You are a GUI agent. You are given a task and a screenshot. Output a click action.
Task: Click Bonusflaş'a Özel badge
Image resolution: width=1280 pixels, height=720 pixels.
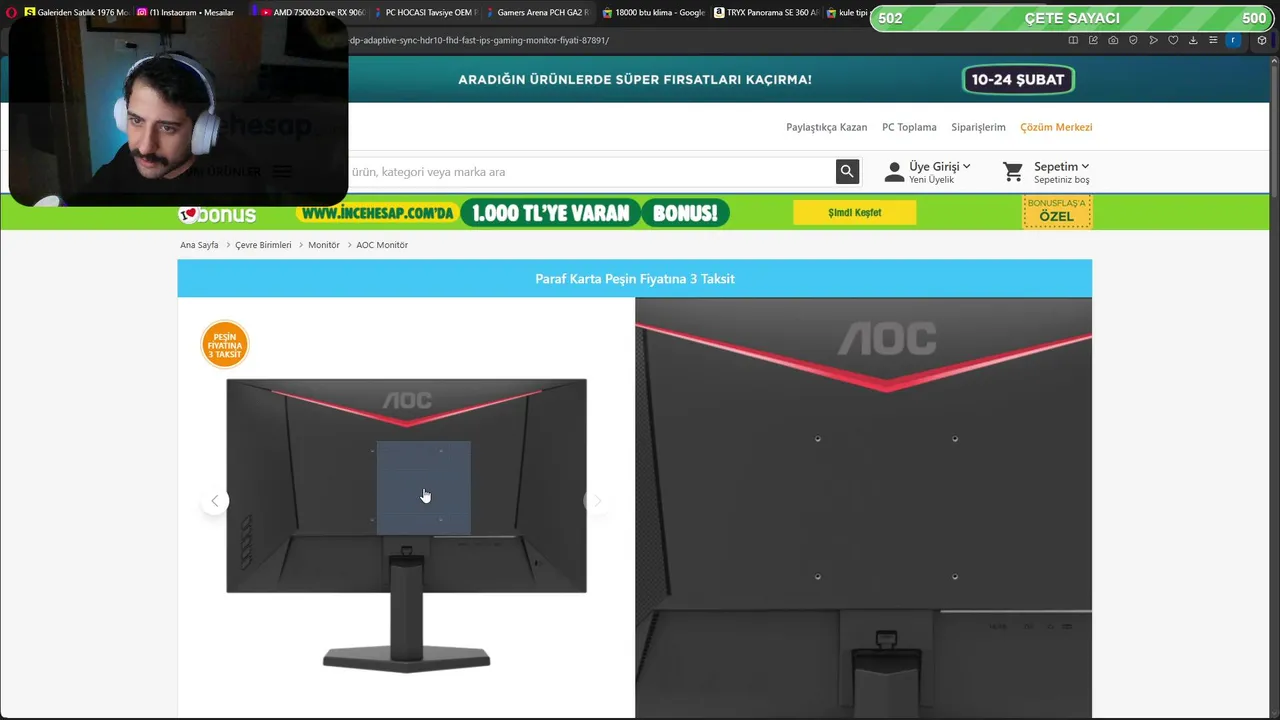click(x=1057, y=212)
